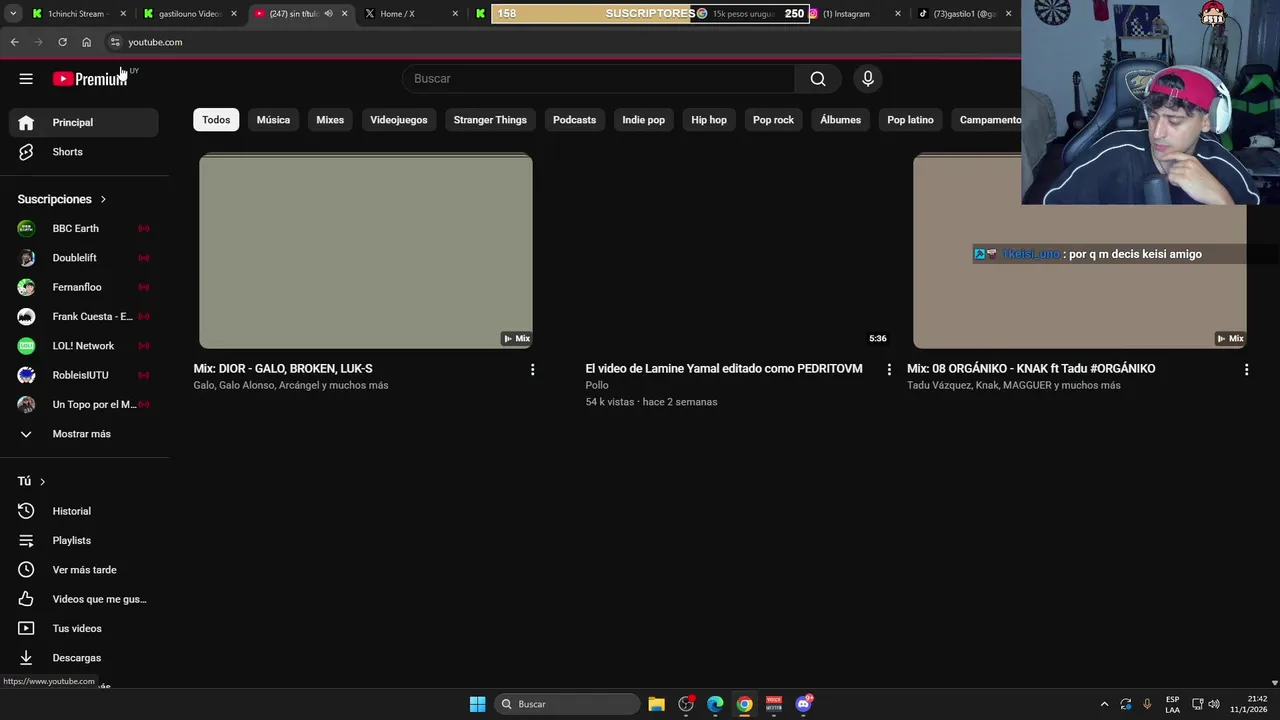Open the RobleisIUTU subscription
The width and height of the screenshot is (1280, 720).
click(x=84, y=376)
